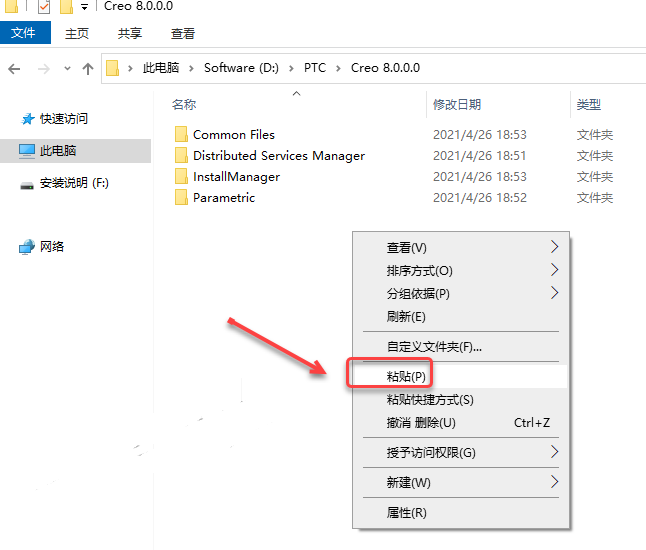Select 此电脑 in the navigation pane
Screen dimensions: 646x550
click(x=75, y=151)
